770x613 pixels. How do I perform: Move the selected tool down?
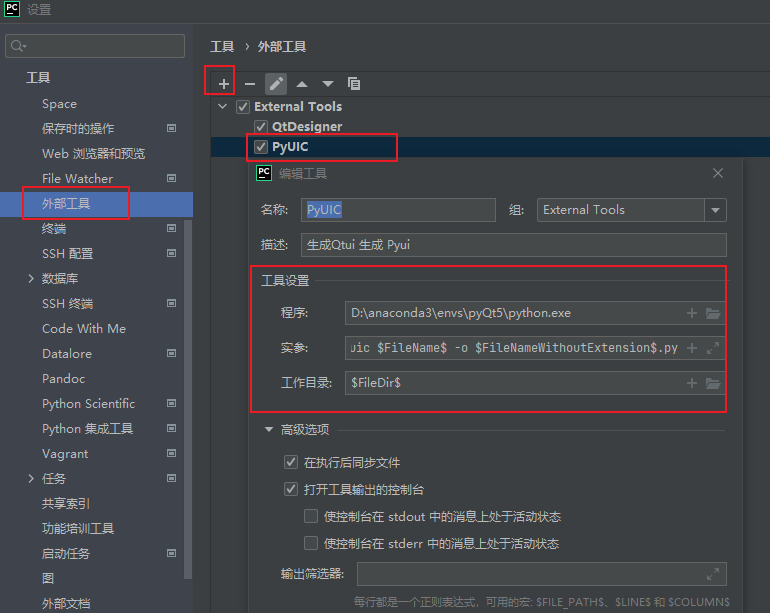click(328, 84)
